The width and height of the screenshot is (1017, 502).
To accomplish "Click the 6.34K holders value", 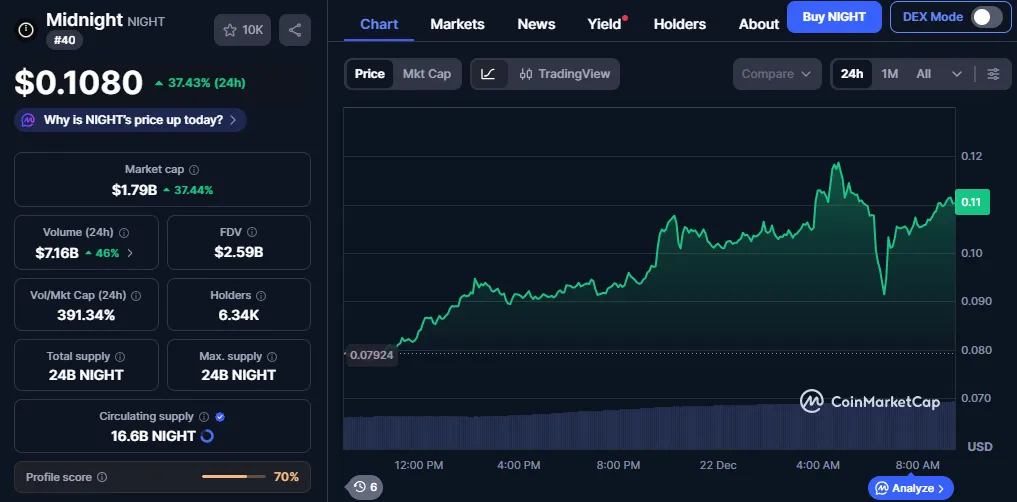I will pos(239,315).
